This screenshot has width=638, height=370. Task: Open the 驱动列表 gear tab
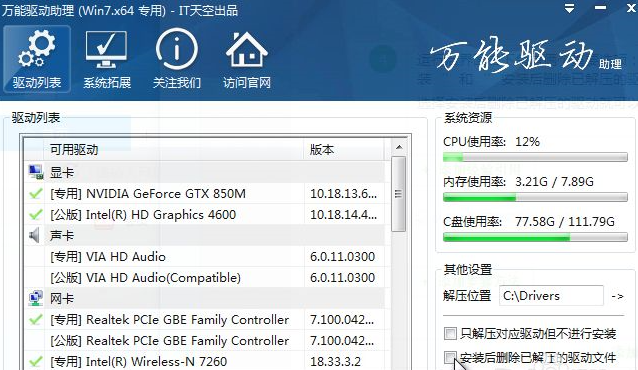pyautogui.click(x=37, y=59)
